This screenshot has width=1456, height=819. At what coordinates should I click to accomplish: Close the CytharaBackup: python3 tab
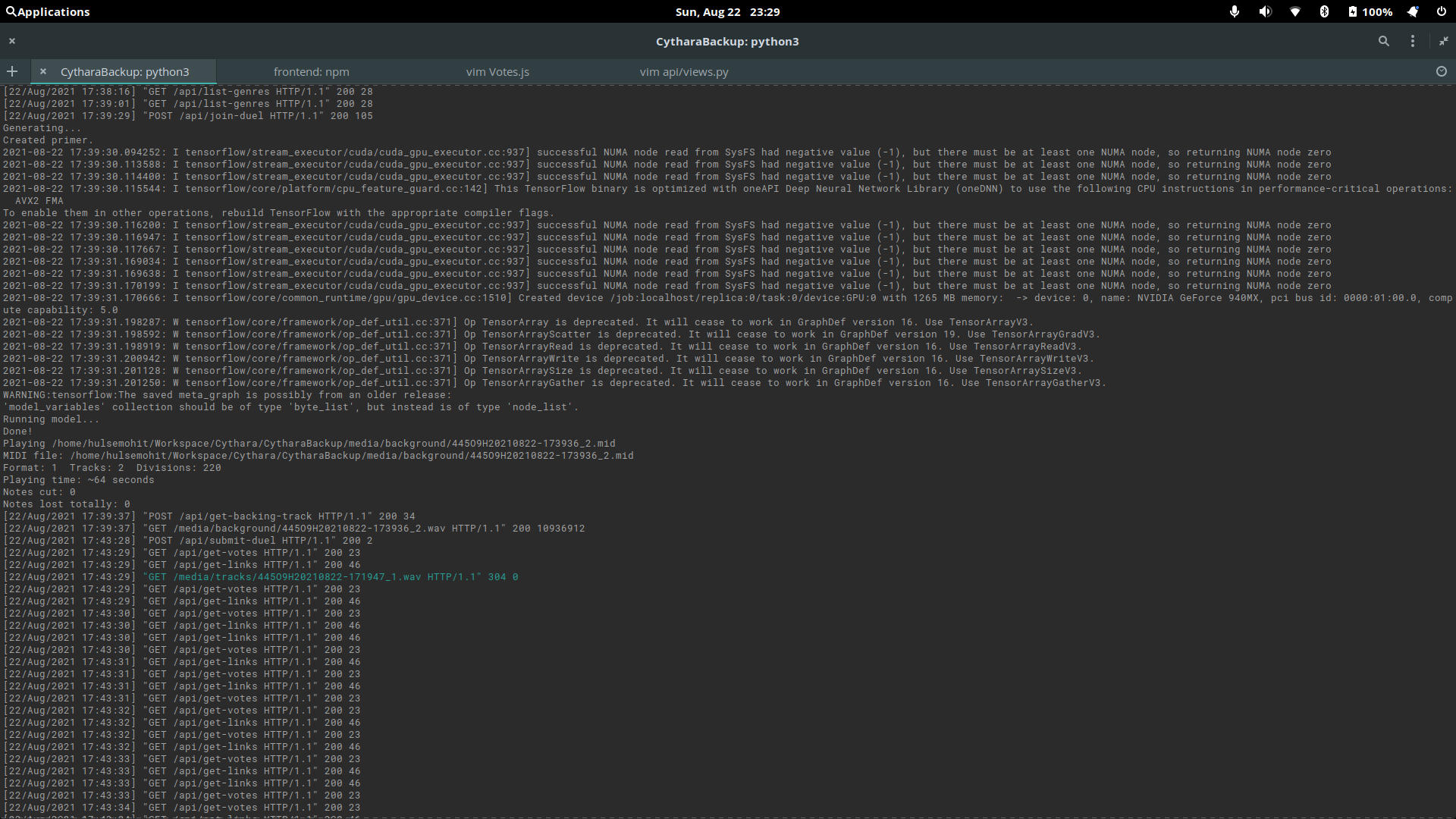pyautogui.click(x=43, y=71)
